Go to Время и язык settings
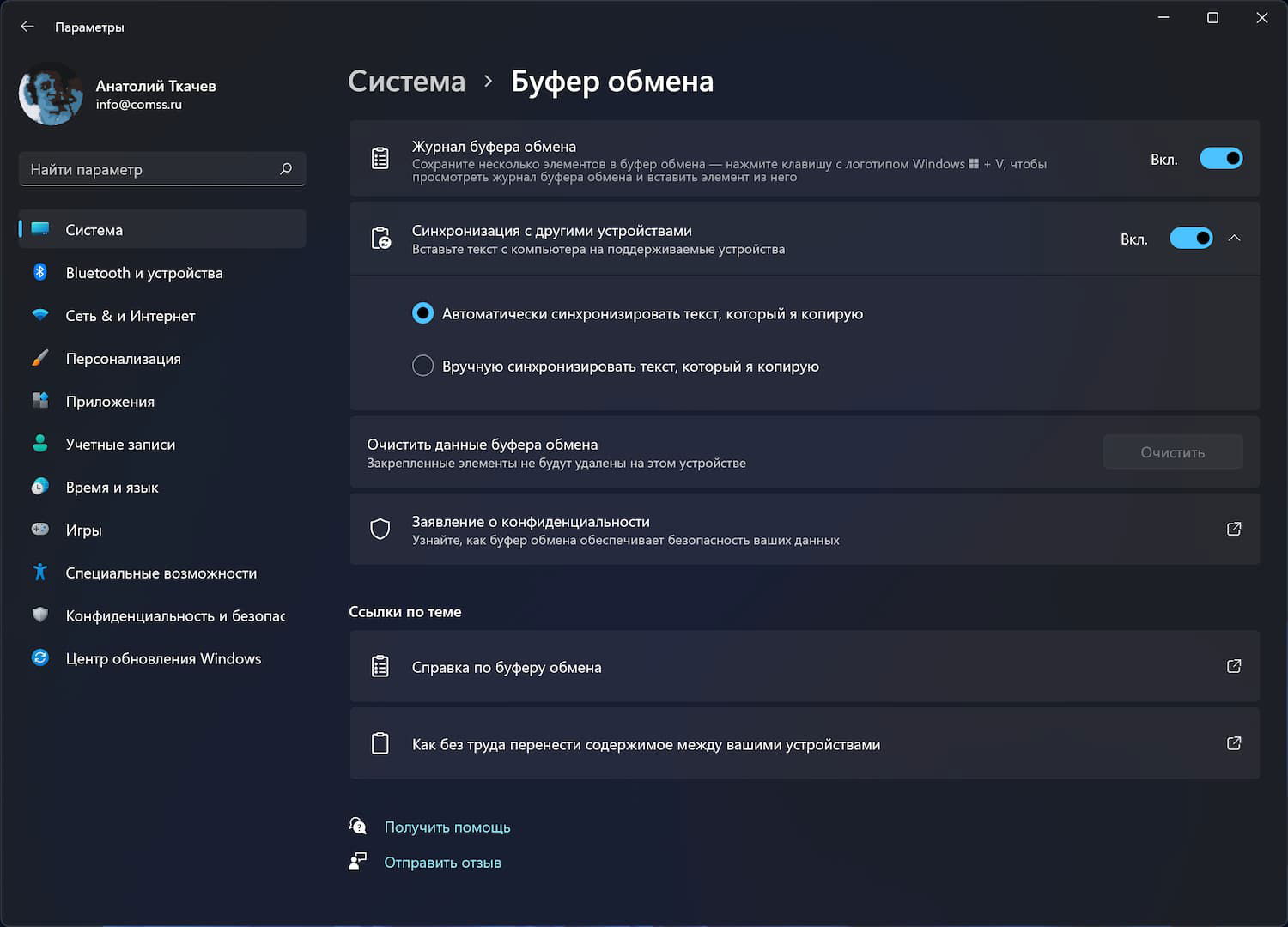Screen dimensions: 1288x927 [112, 488]
